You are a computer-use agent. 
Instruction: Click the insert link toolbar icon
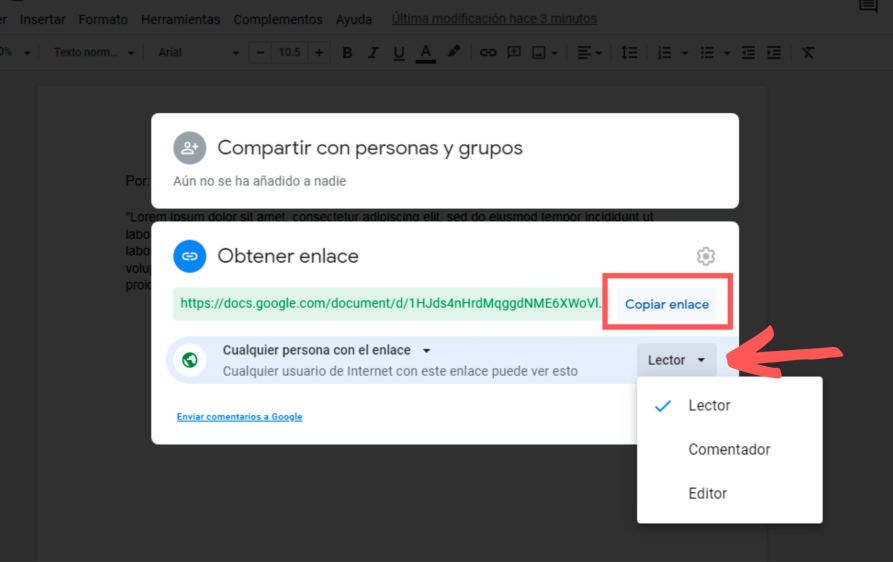click(x=488, y=53)
